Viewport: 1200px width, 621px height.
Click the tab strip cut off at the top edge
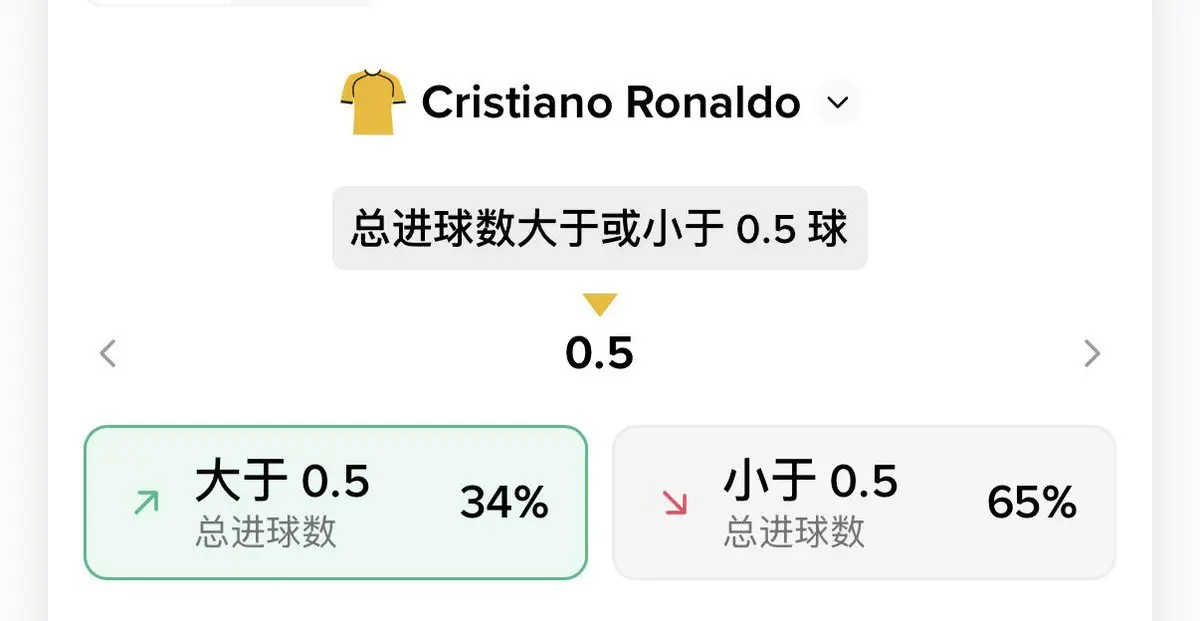tap(232, 3)
